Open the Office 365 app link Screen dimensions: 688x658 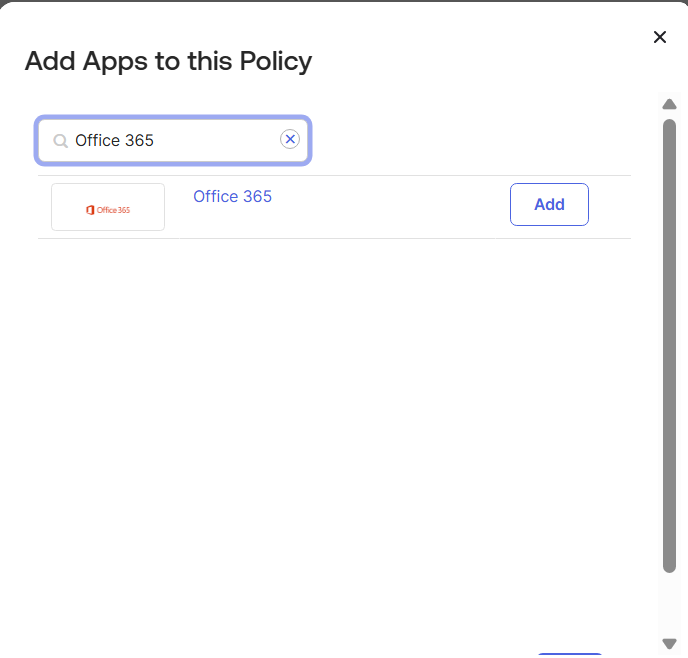coord(232,196)
